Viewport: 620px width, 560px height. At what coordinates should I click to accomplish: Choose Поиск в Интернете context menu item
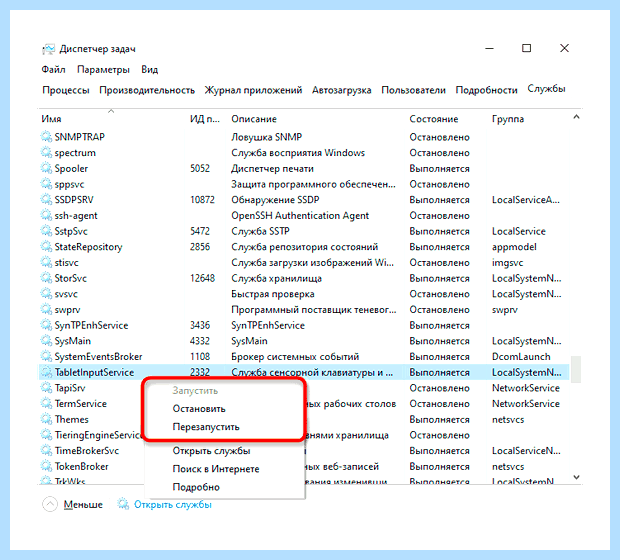coord(216,469)
